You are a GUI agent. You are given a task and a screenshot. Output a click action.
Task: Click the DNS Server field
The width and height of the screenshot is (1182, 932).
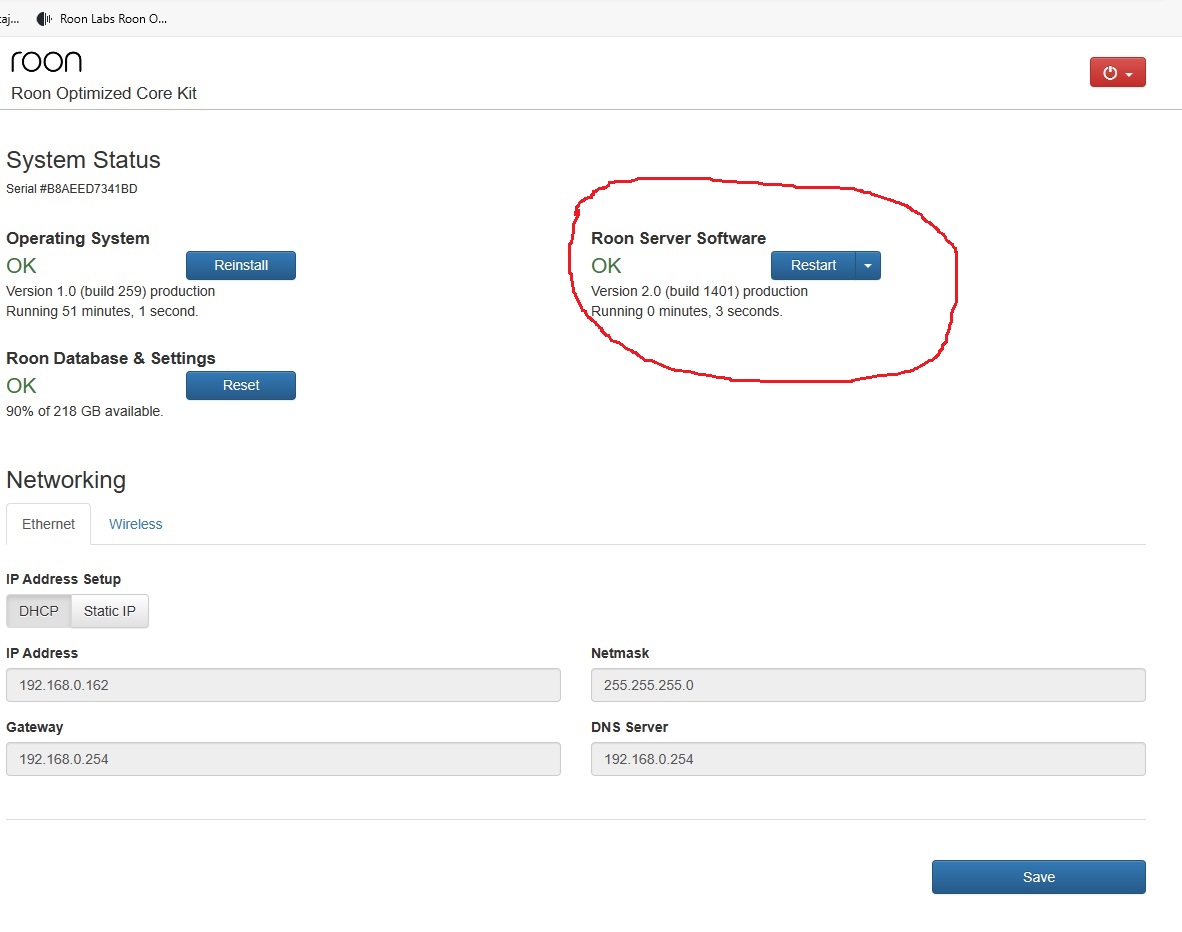click(868, 759)
